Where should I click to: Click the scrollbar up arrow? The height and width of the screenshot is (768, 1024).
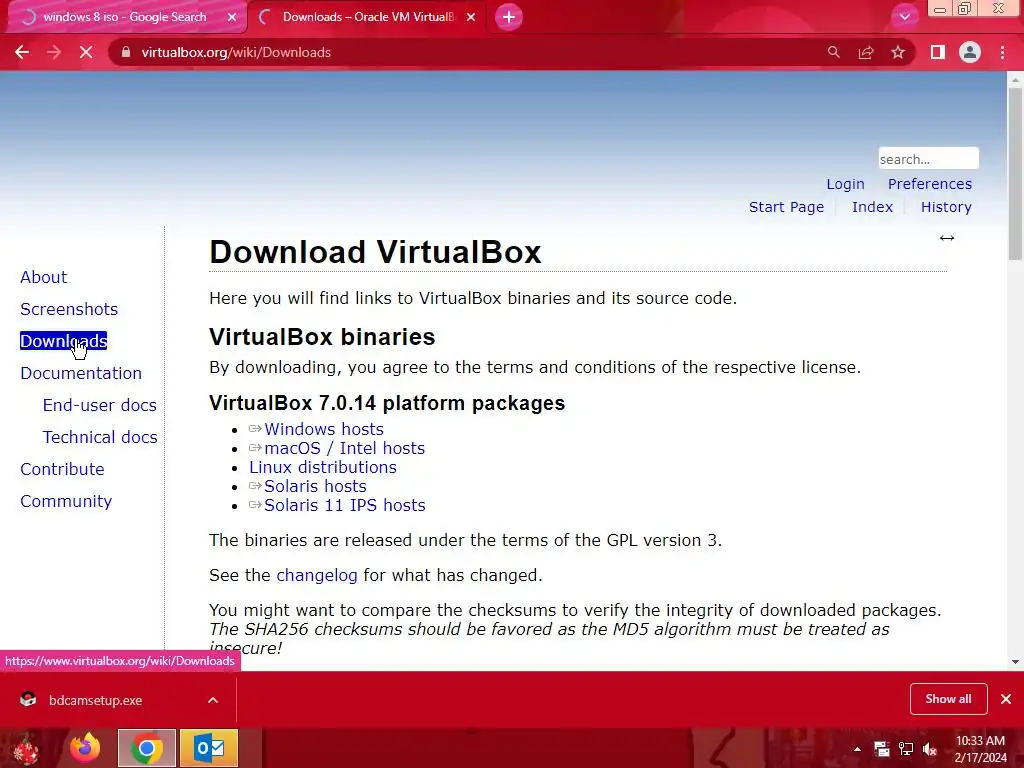click(x=1015, y=78)
